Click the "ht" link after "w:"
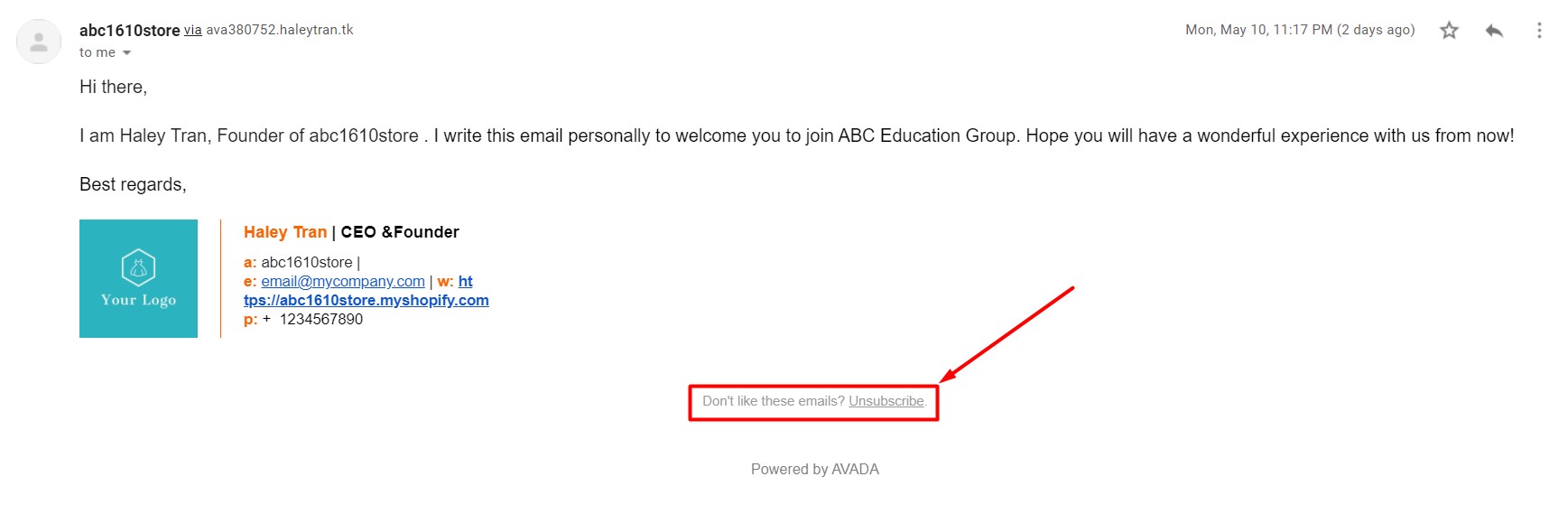 465,282
